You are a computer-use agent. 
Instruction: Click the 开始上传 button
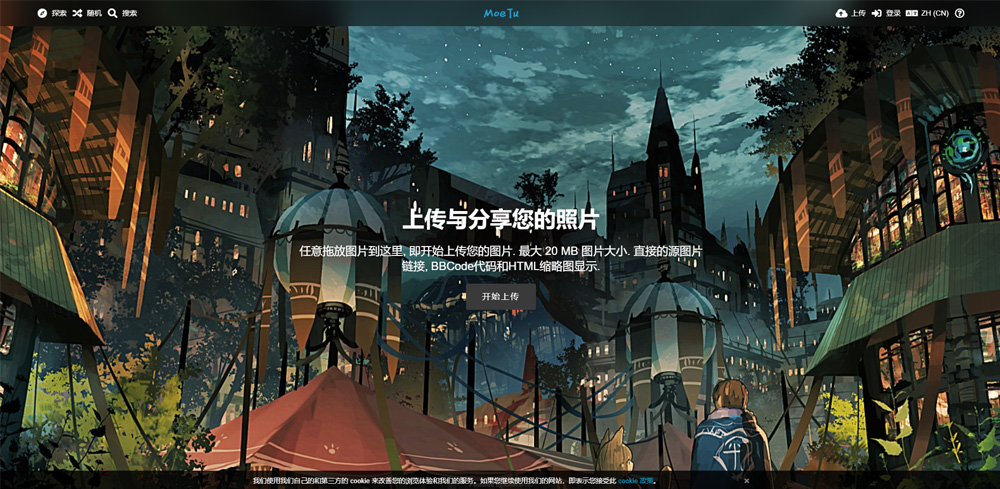[501, 296]
